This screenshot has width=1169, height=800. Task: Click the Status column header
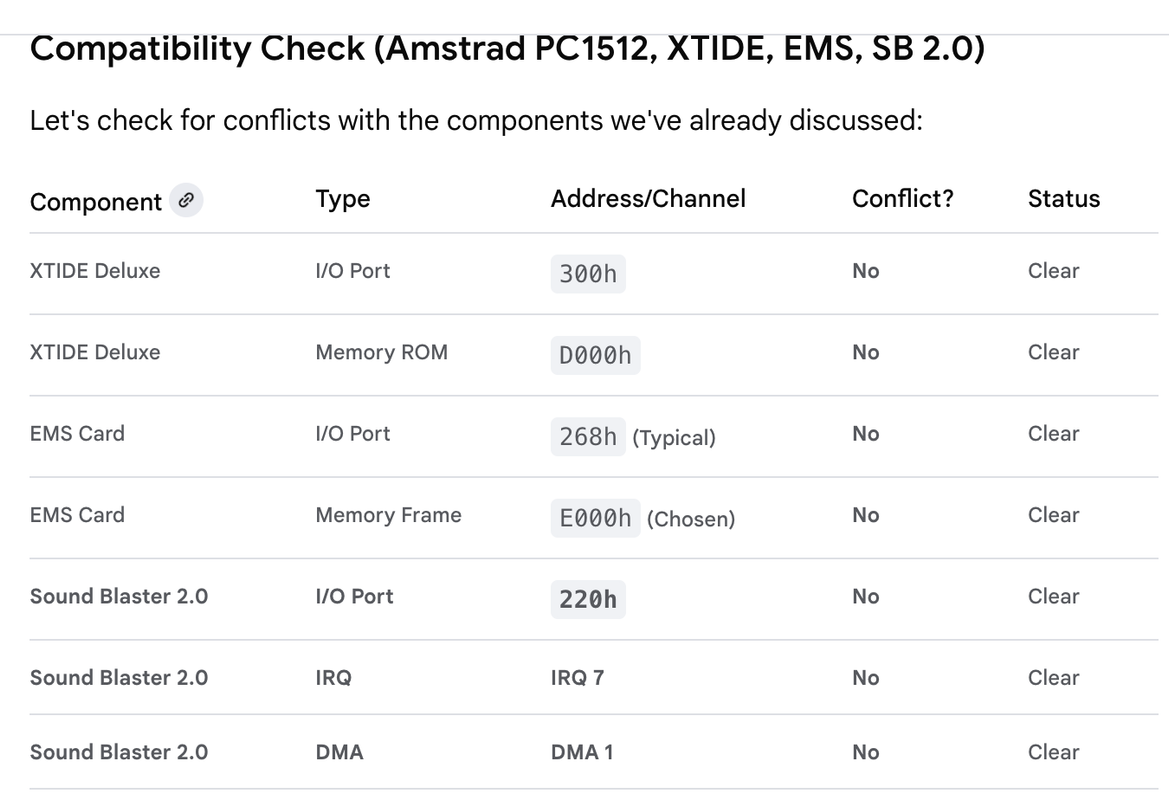(x=1063, y=199)
